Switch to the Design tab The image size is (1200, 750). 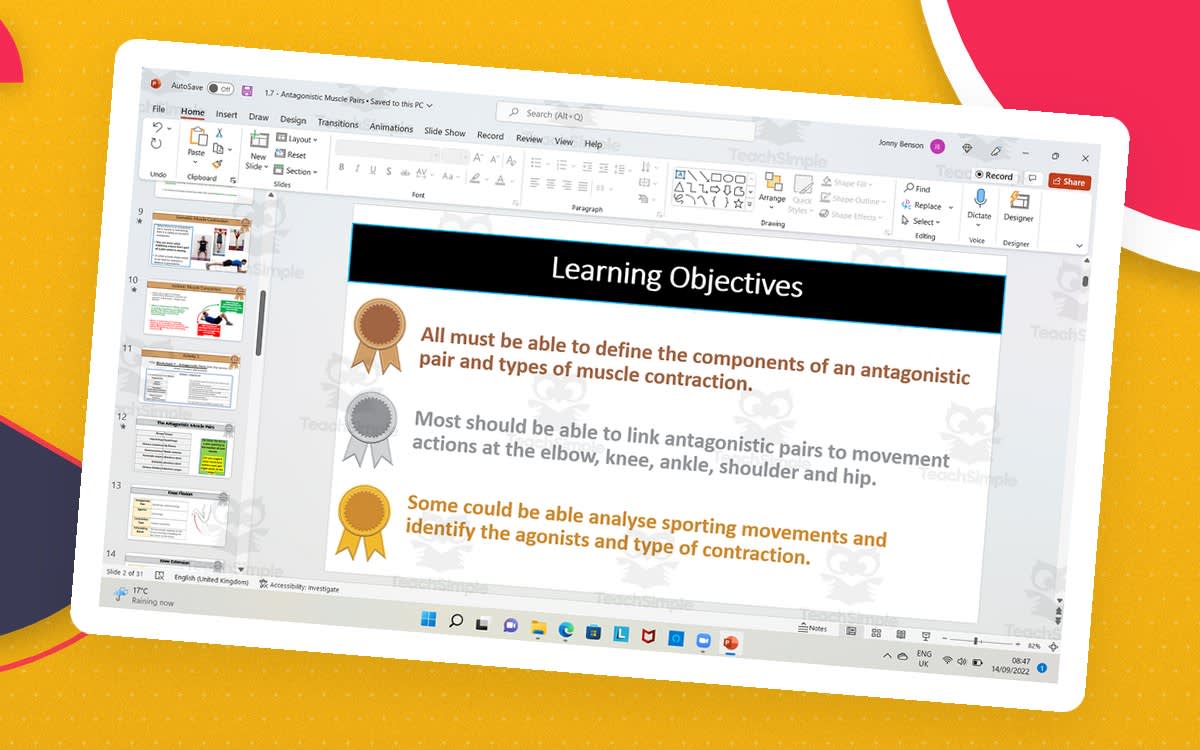coord(293,119)
